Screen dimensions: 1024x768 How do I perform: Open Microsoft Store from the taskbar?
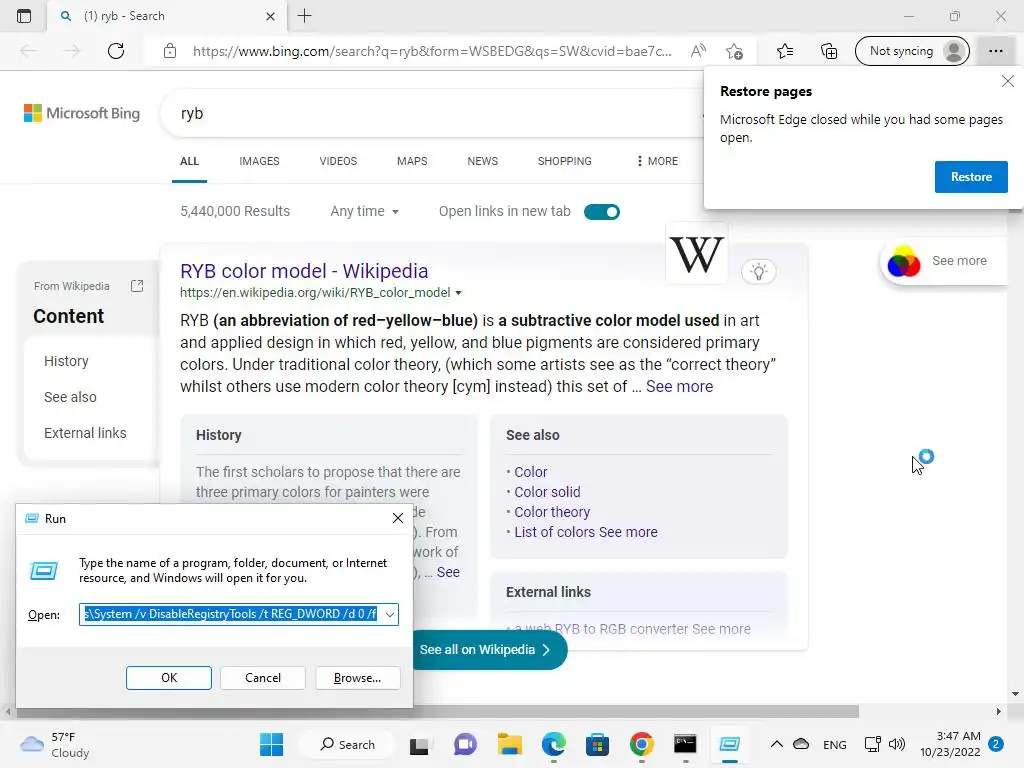pyautogui.click(x=598, y=744)
